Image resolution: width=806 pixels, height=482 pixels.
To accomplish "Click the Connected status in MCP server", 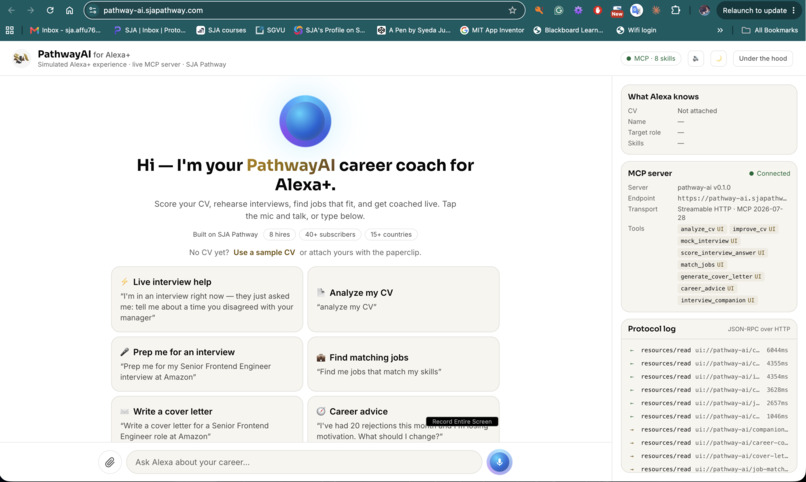I will [770, 174].
